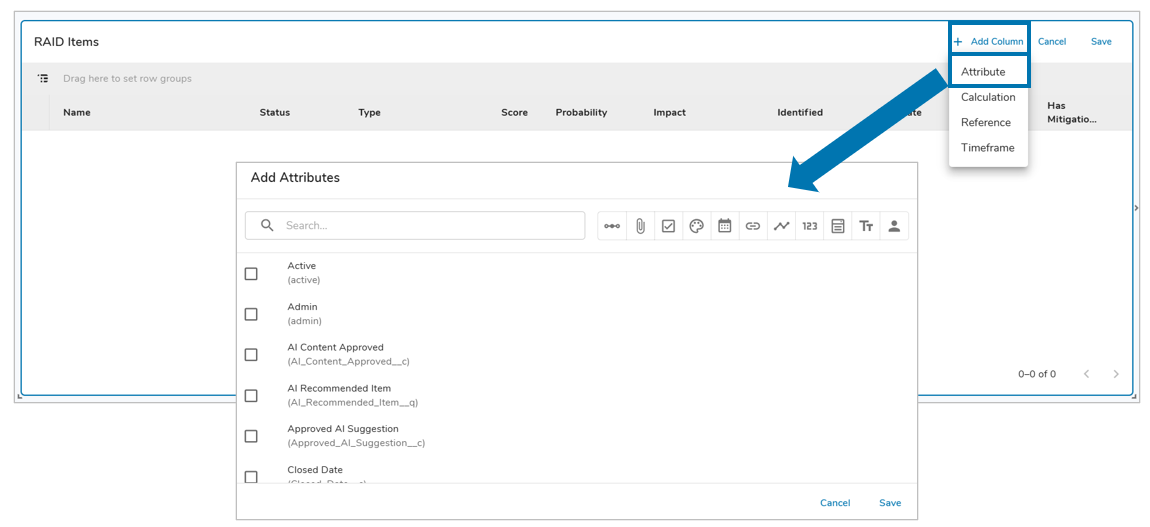The image size is (1150, 527).
Task: Filter by the 123 number type icon
Action: 810,226
